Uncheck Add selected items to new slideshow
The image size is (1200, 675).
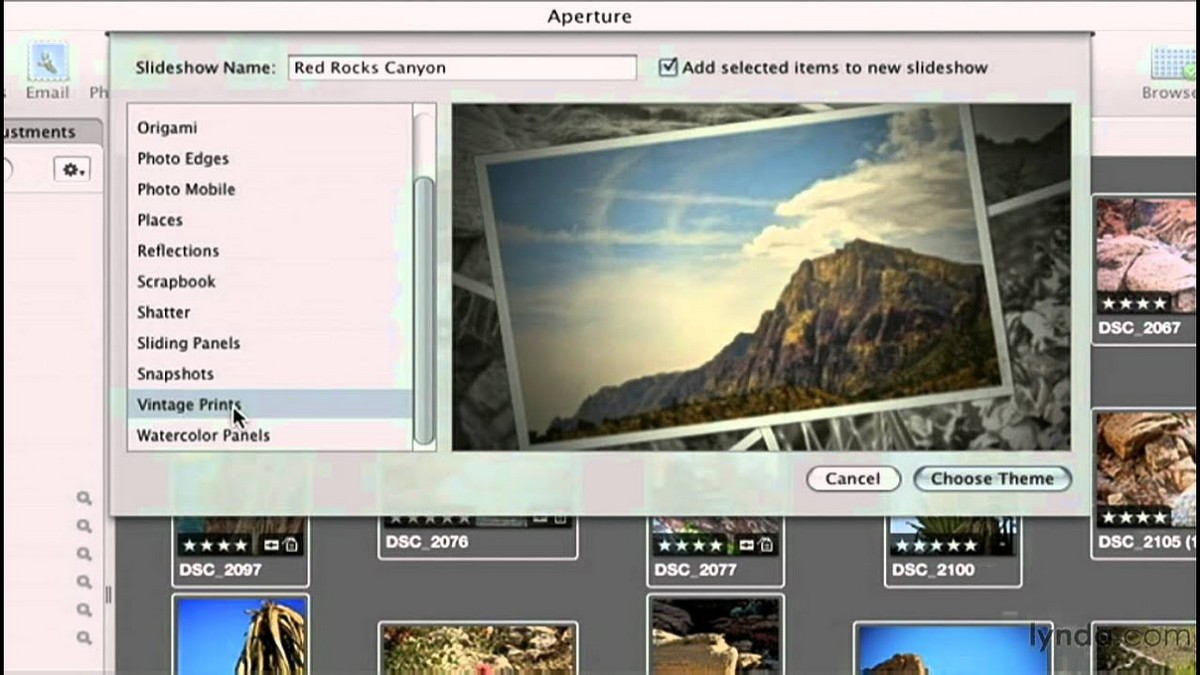click(668, 68)
